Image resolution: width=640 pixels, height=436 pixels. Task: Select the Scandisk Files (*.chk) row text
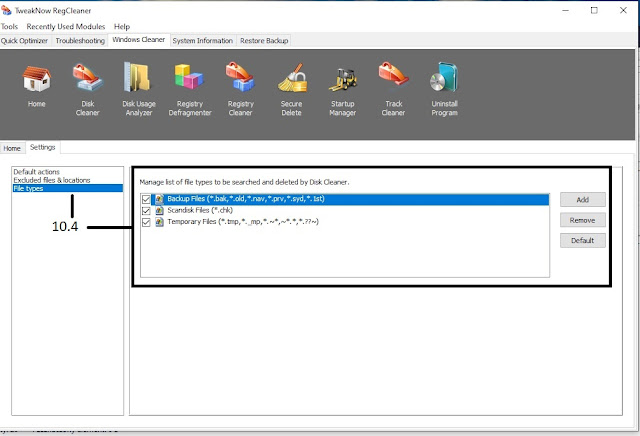pyautogui.click(x=200, y=210)
